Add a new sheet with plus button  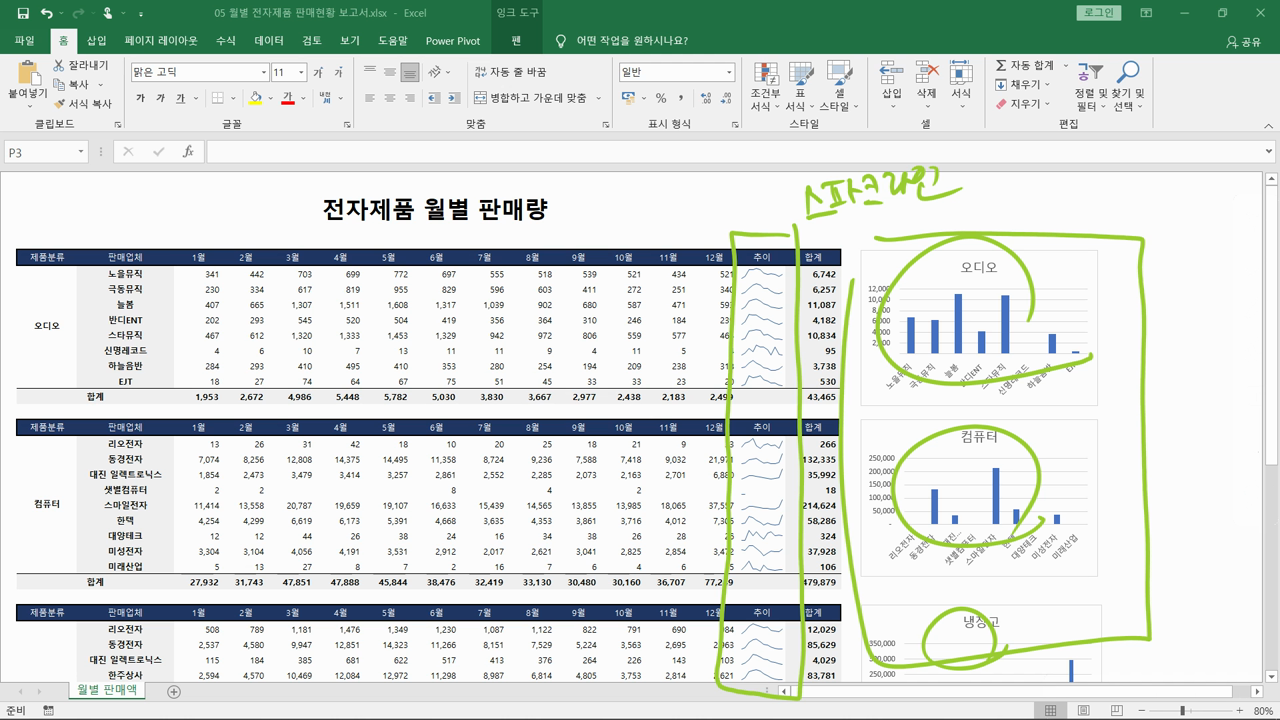[x=174, y=692]
